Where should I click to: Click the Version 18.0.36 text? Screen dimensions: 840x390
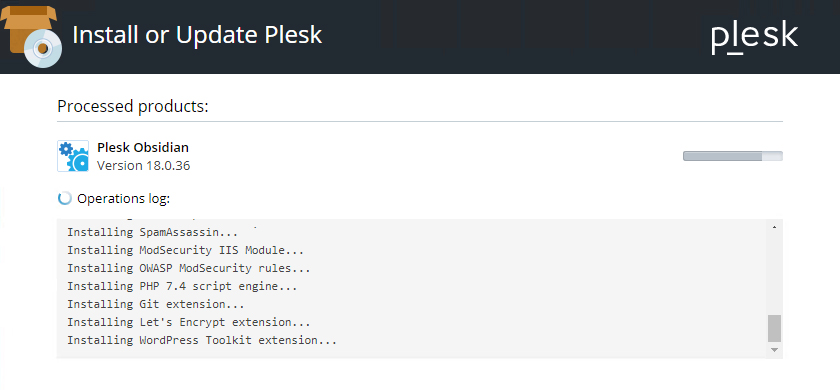144,166
